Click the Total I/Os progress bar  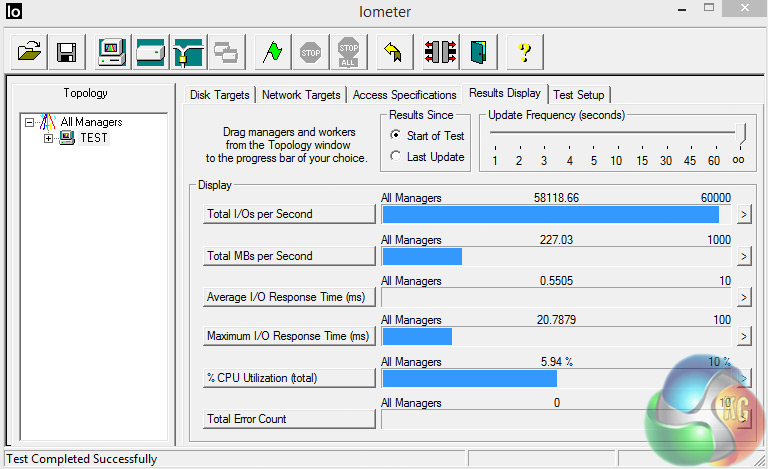pyautogui.click(x=557, y=214)
